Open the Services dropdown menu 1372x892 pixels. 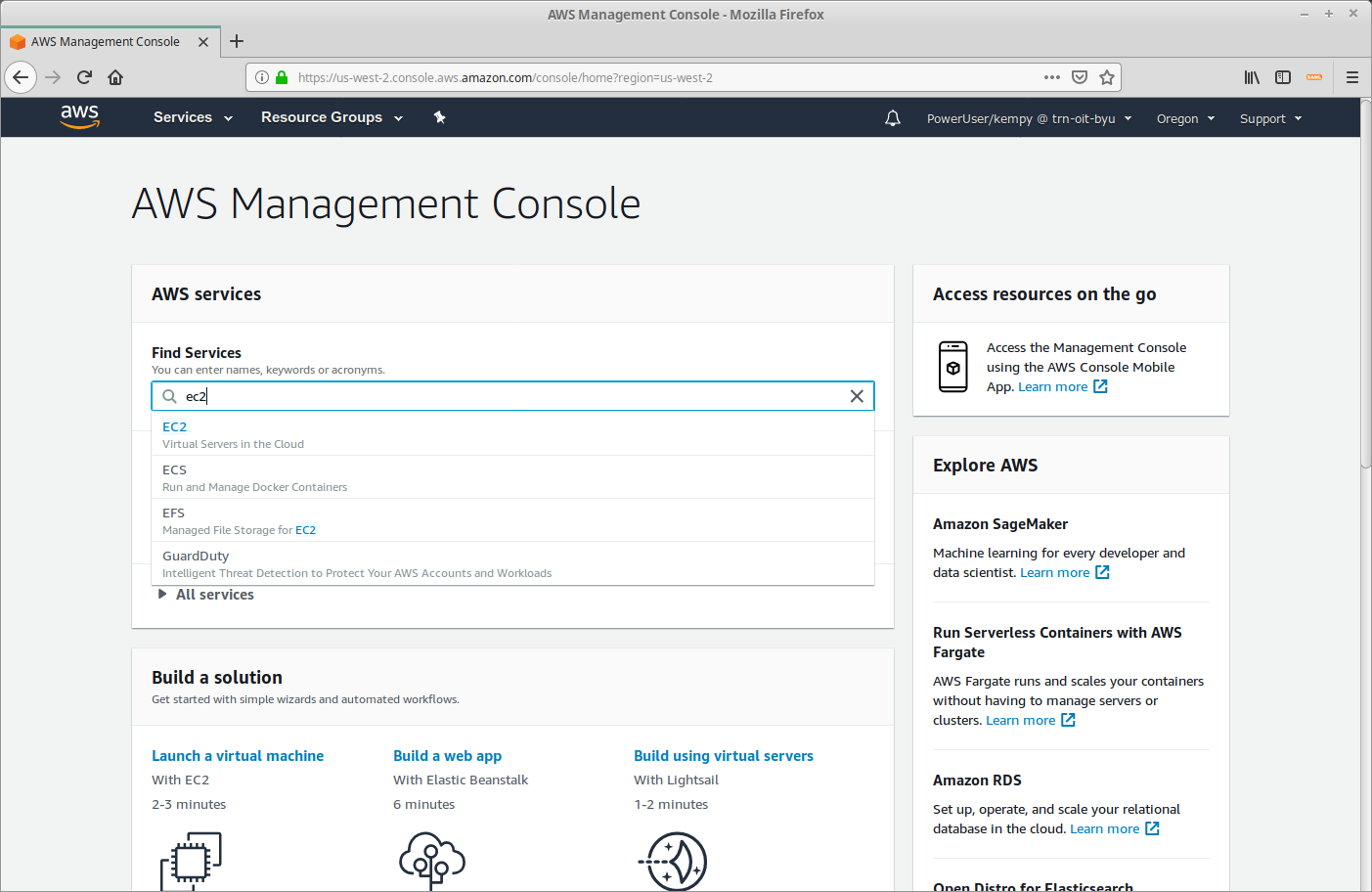click(x=193, y=117)
